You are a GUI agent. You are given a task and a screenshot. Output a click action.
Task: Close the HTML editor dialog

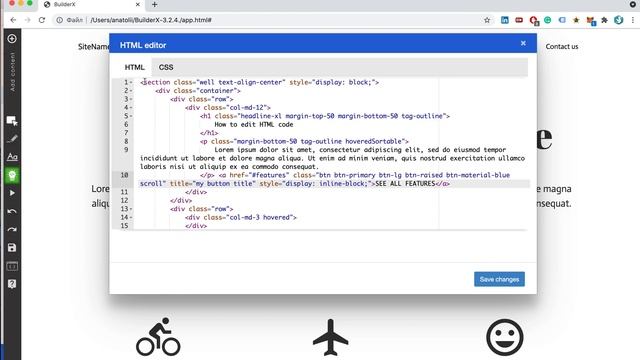click(x=523, y=43)
